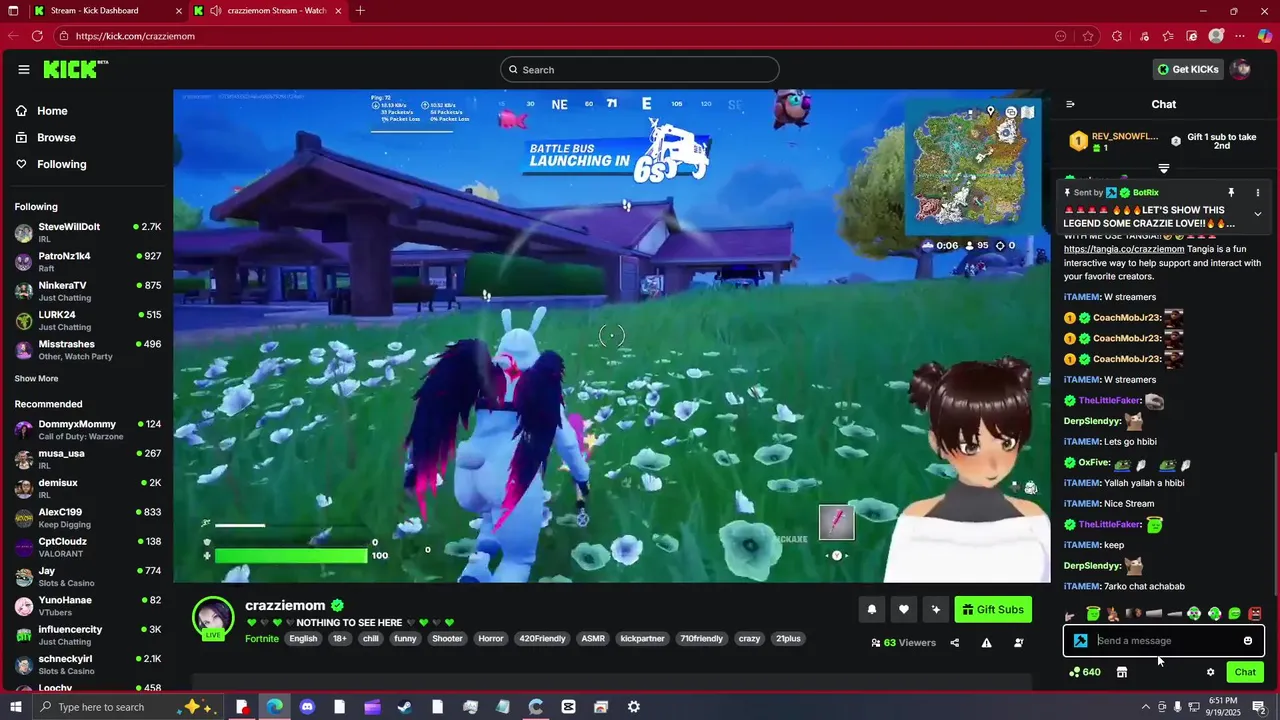Open Misstrashes channel in Following
This screenshot has width=1280, height=720.
click(x=88, y=349)
